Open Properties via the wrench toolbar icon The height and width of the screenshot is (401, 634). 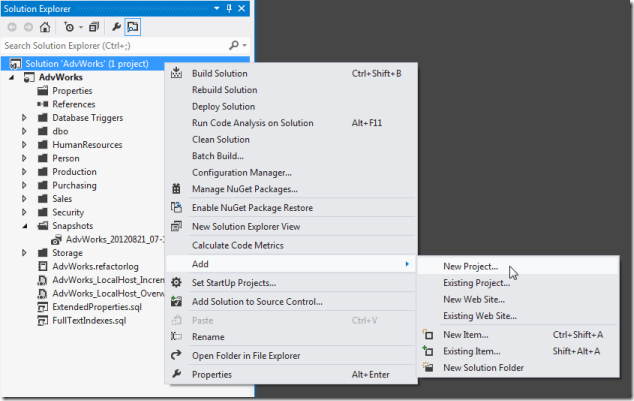coord(115,27)
